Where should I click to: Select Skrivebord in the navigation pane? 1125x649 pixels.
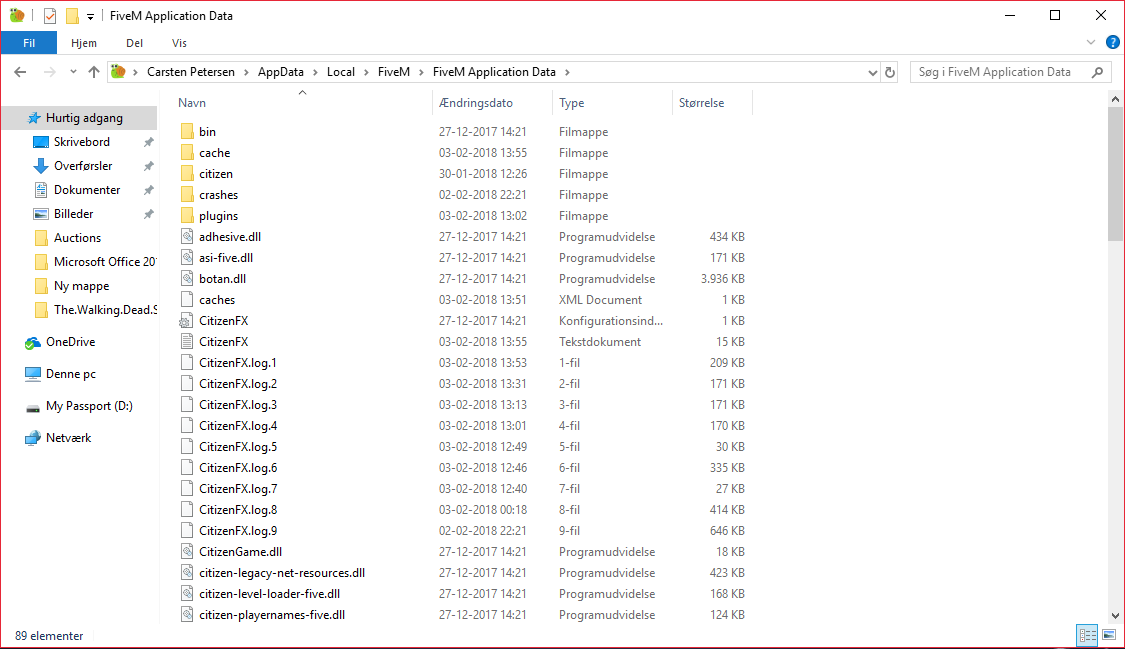(82, 142)
